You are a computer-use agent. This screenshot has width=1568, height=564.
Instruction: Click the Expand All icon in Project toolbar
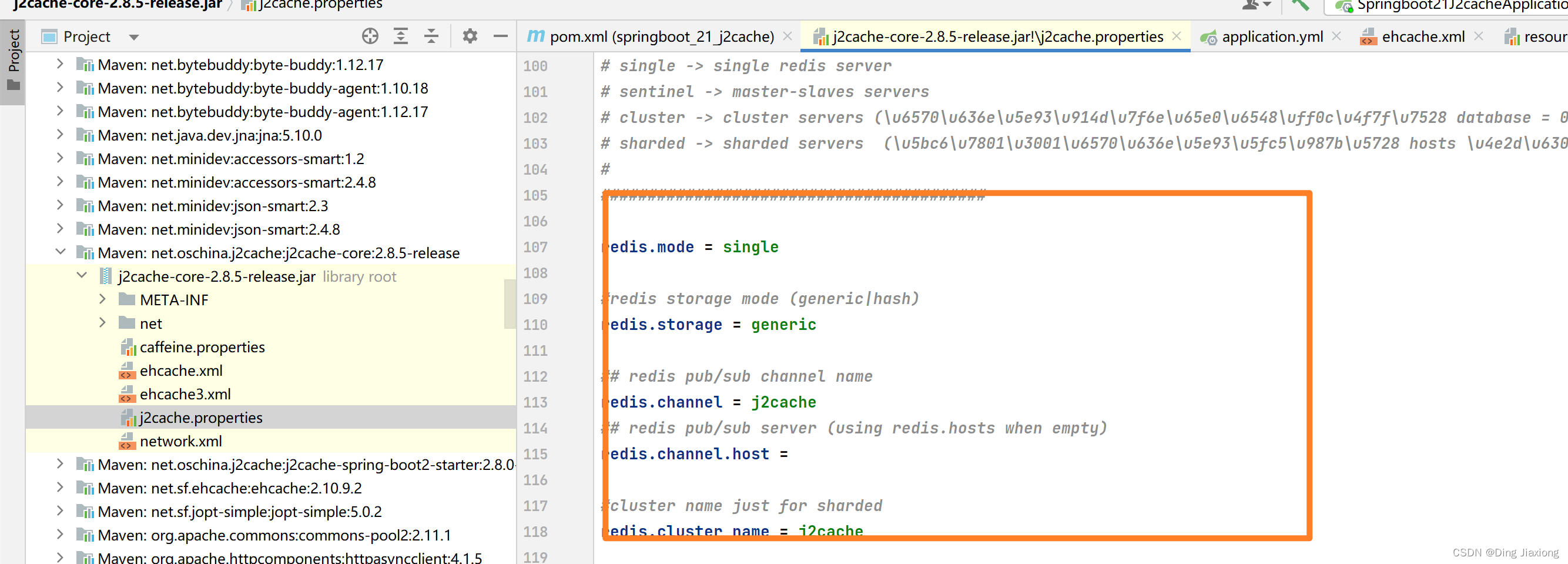click(x=401, y=36)
